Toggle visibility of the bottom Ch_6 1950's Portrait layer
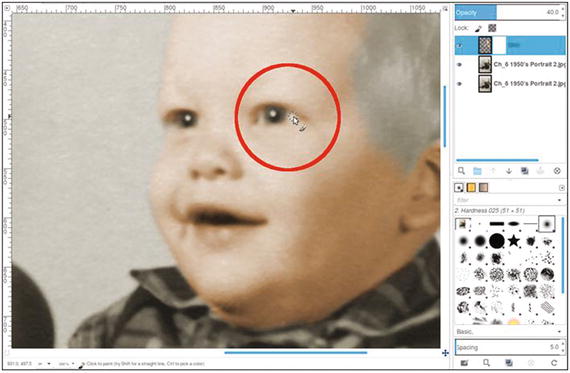The width and height of the screenshot is (570, 373). point(459,84)
